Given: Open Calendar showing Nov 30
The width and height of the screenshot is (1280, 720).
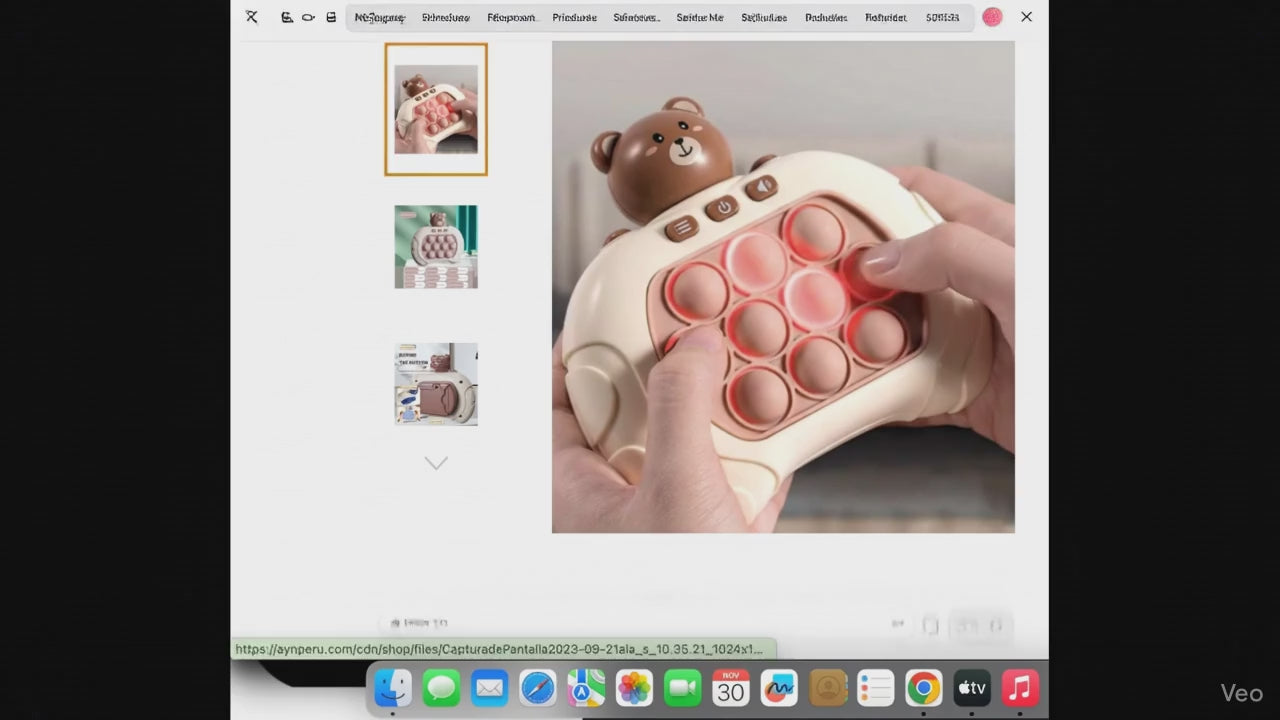Looking at the screenshot, I should pos(731,688).
